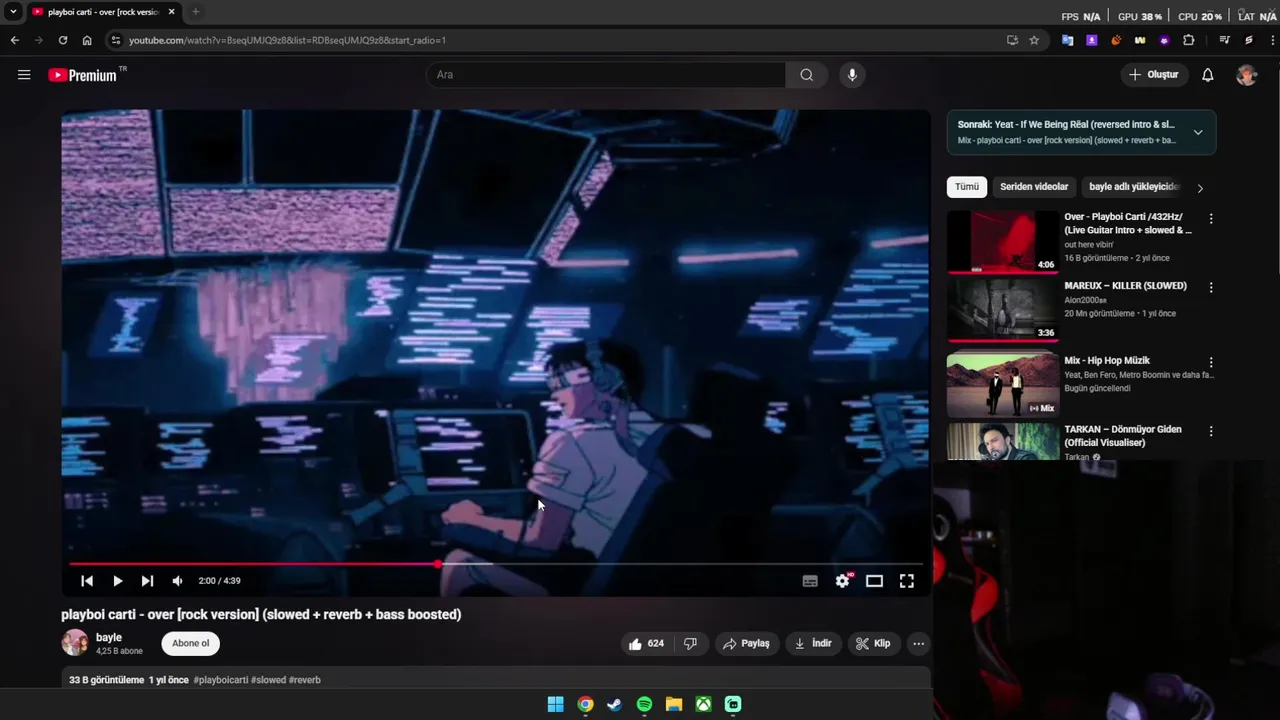Close the playboi carti tab
Image resolution: width=1280 pixels, height=720 pixels.
click(171, 12)
